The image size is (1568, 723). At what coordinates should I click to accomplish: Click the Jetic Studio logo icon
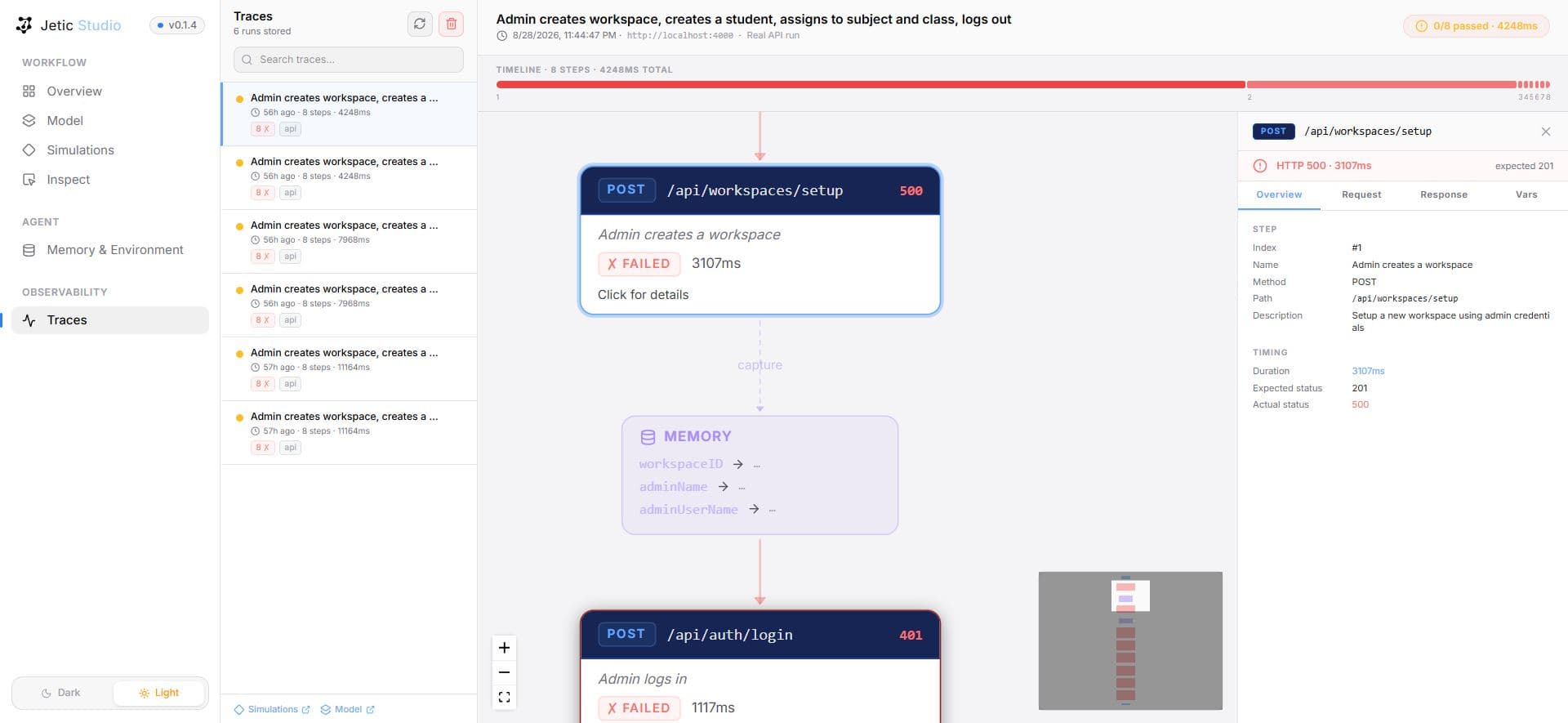[24, 25]
